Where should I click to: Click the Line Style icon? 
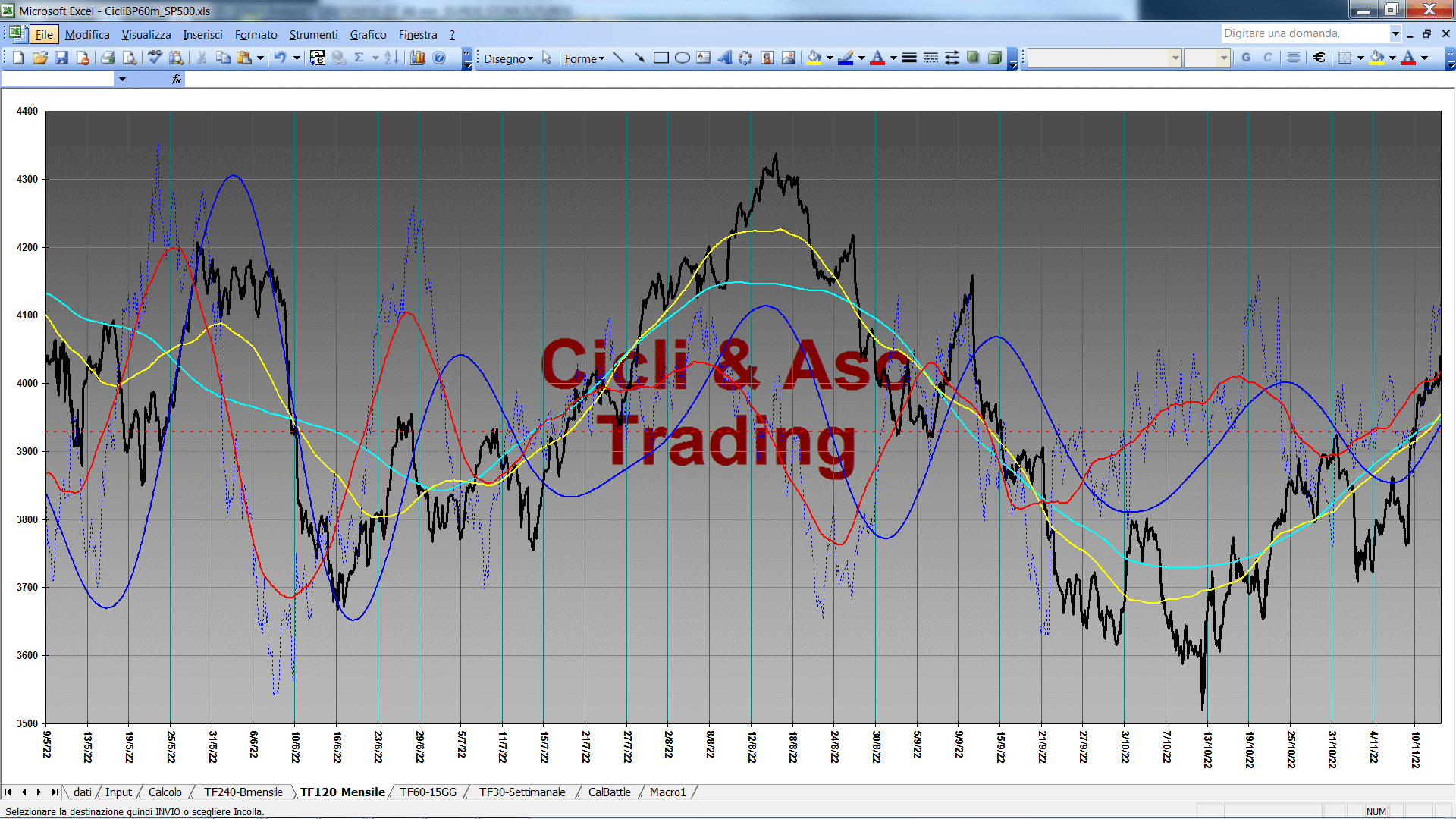[909, 58]
